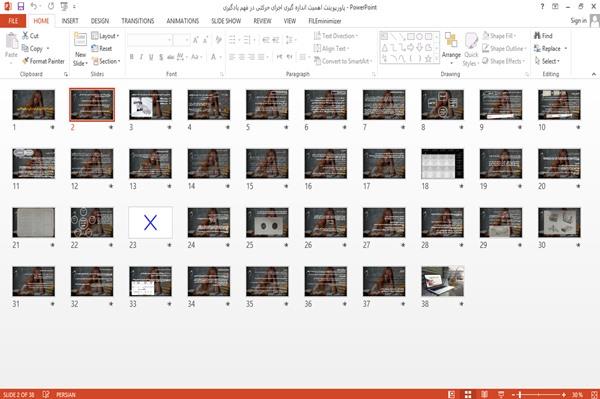Viewport: 600px width, 399px height.
Task: Select slide 23 thumbnail with blue X
Action: coord(150,223)
